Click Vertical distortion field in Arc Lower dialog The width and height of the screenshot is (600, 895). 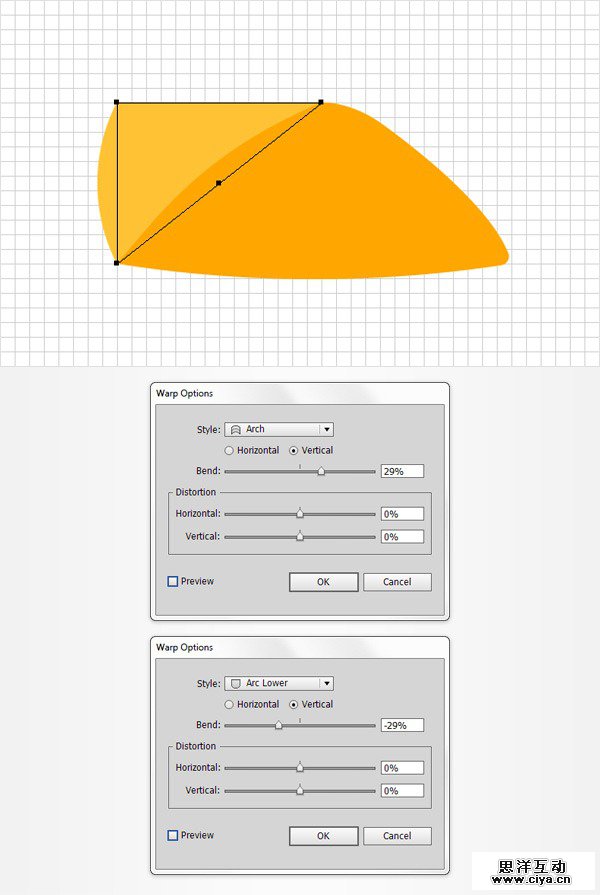coord(402,791)
